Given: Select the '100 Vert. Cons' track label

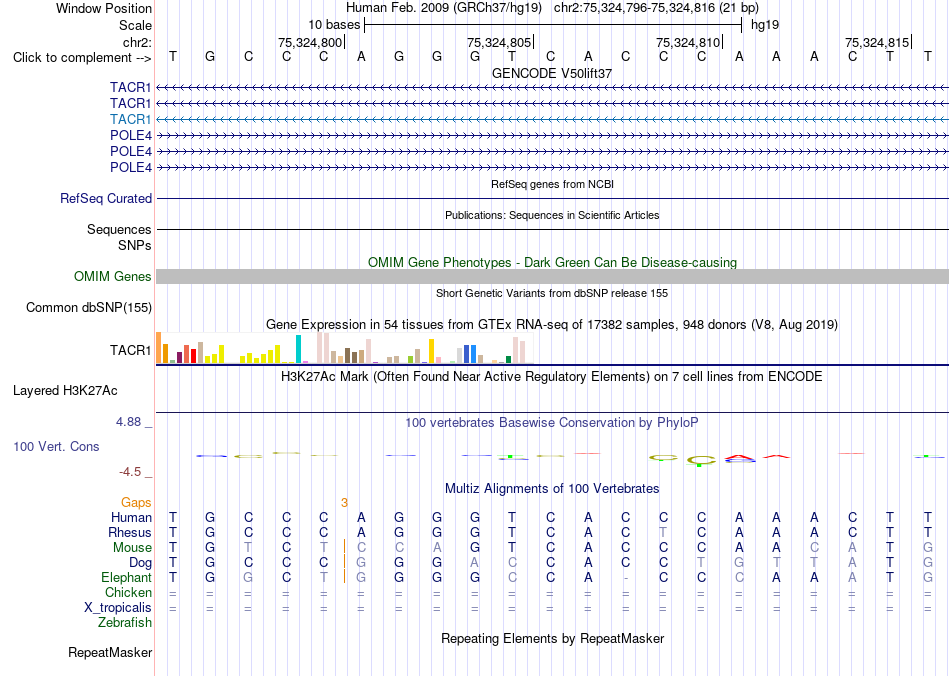Looking at the screenshot, I should (56, 447).
